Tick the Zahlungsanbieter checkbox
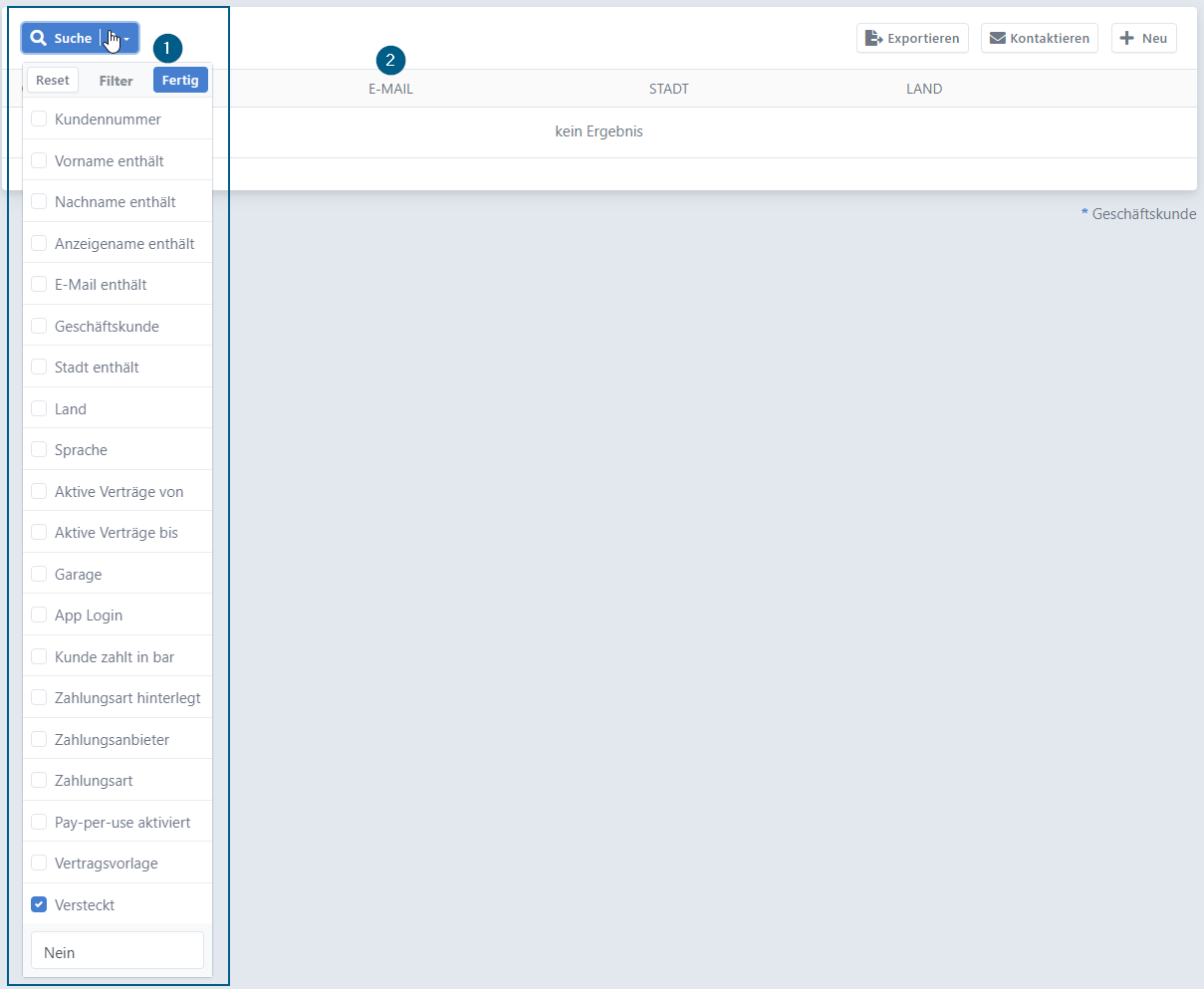 [39, 739]
